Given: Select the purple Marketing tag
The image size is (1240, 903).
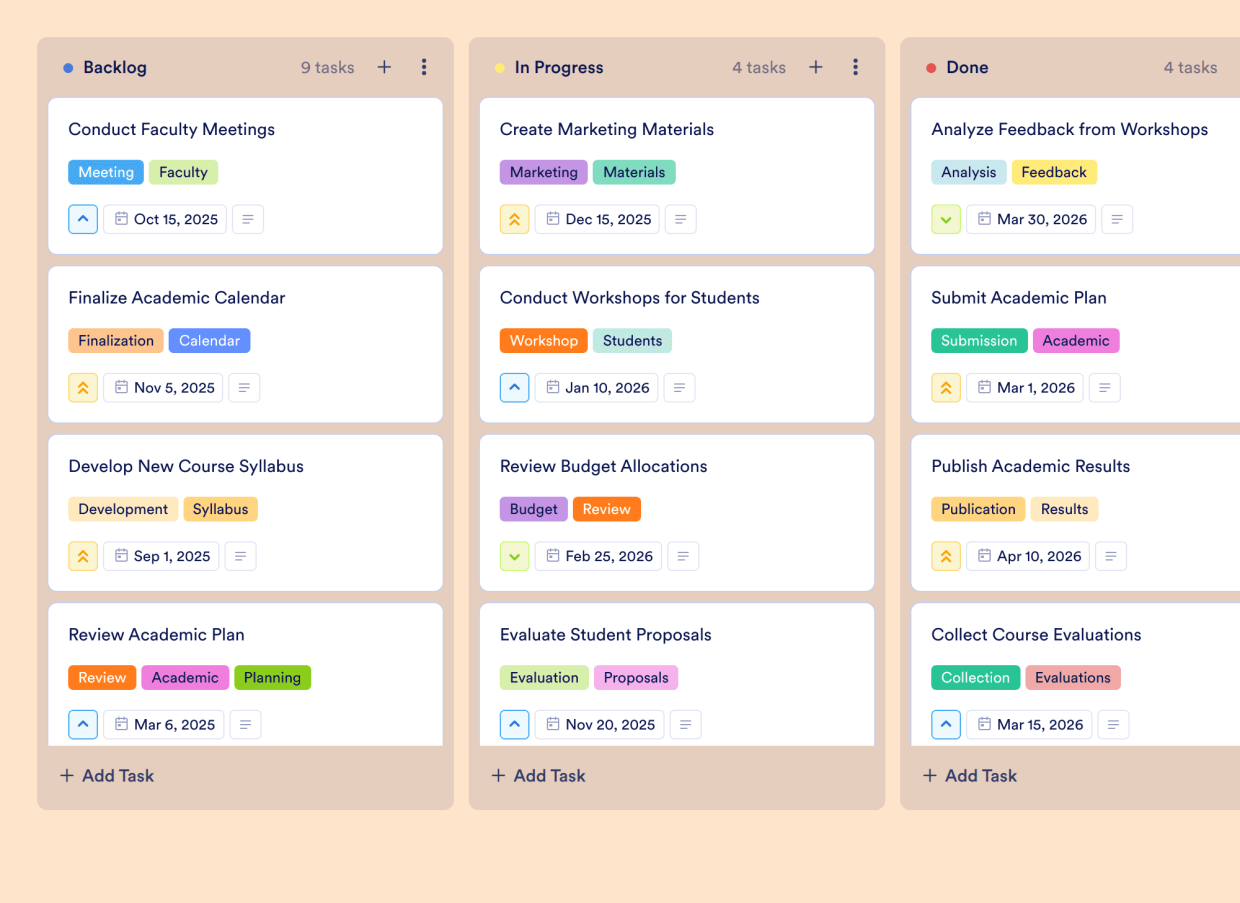Looking at the screenshot, I should pyautogui.click(x=543, y=172).
